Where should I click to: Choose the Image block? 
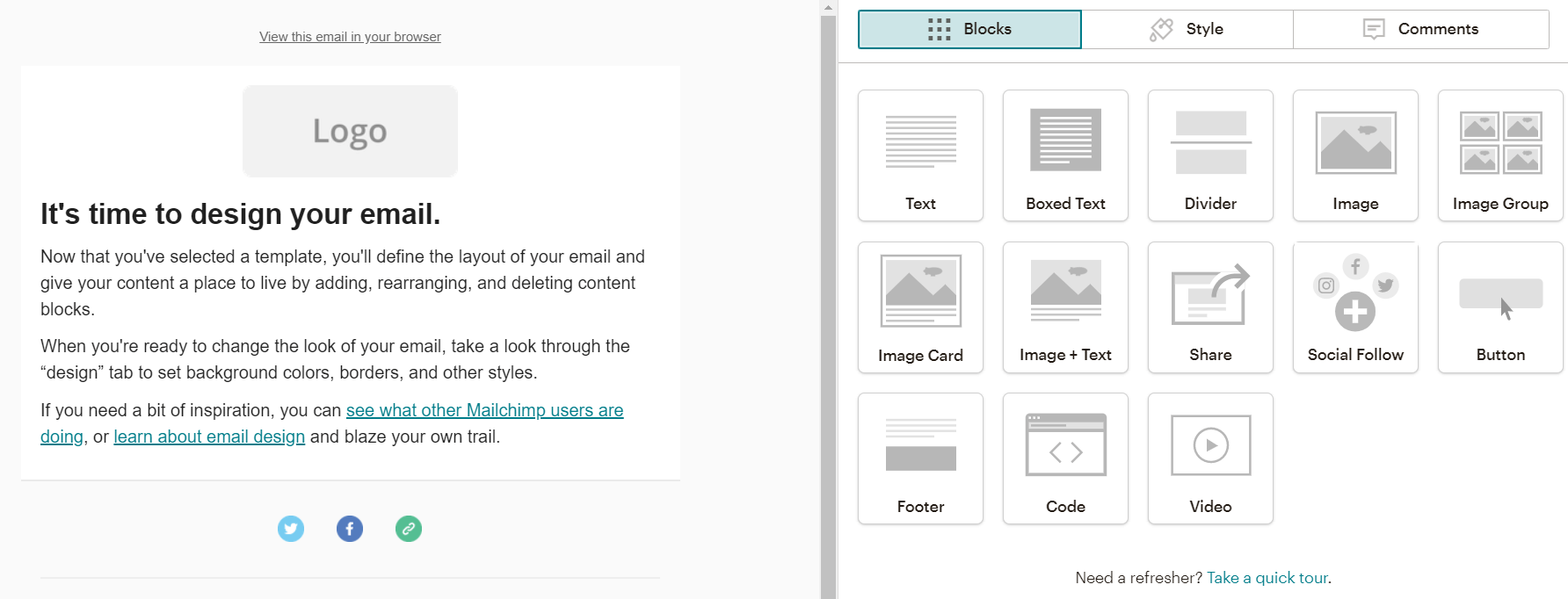click(1355, 155)
